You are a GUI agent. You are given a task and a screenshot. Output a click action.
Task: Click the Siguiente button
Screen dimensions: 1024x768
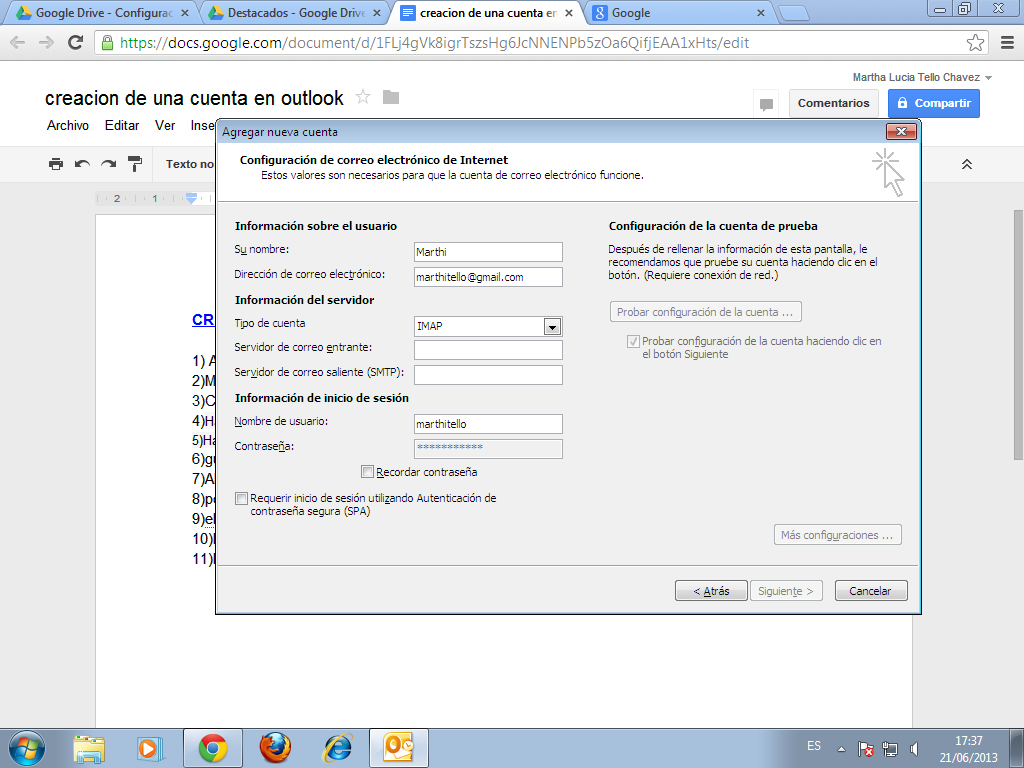[786, 590]
